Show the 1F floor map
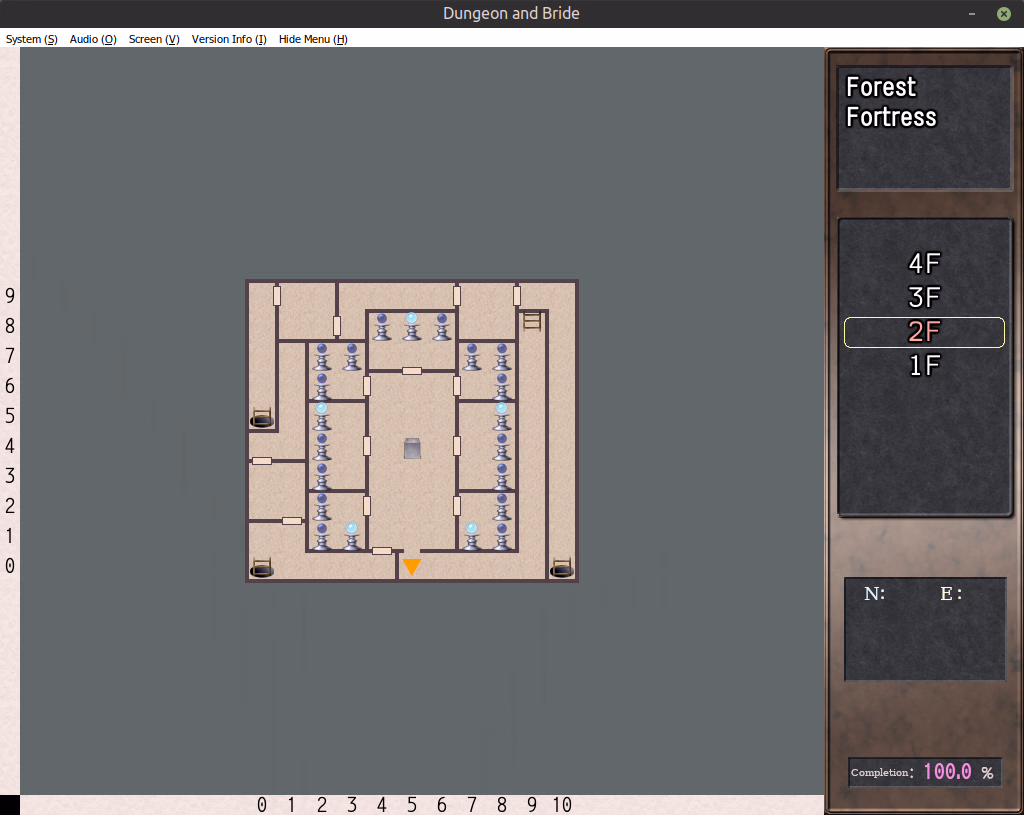The image size is (1024, 815). pyautogui.click(x=924, y=366)
